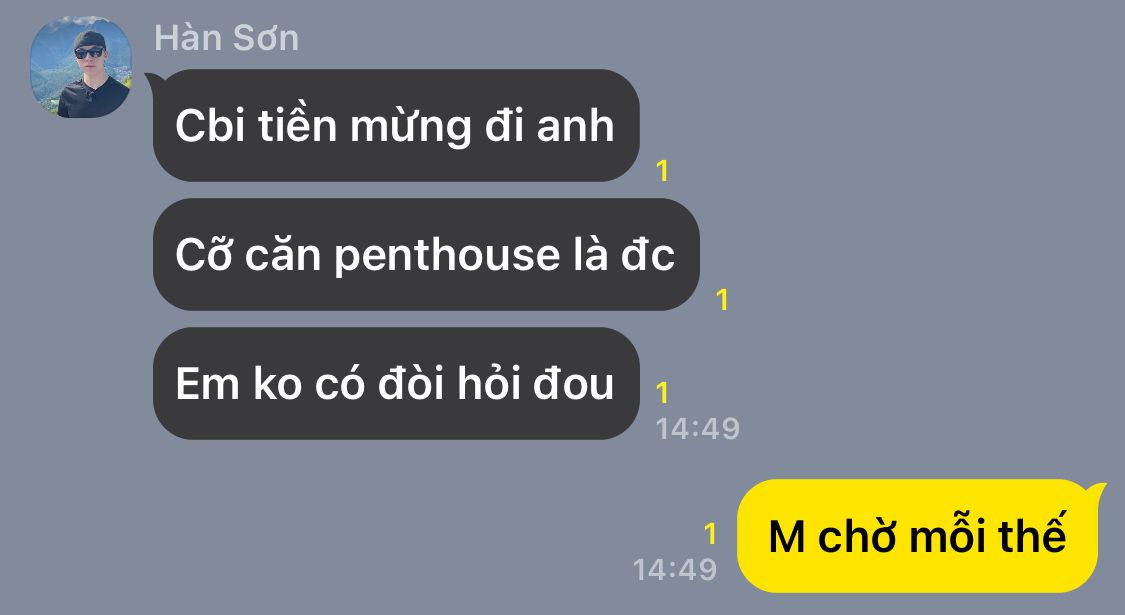
Task: Click the yellow "M chờ mỗi thế" bubble
Action: click(x=918, y=536)
